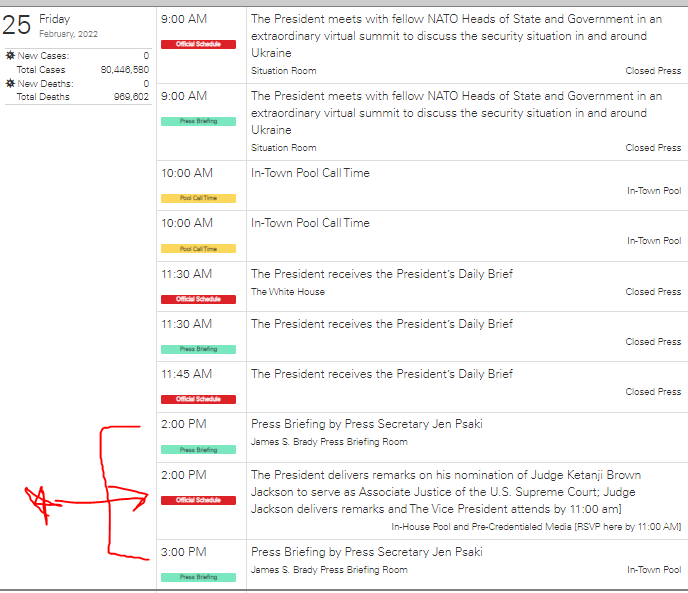This screenshot has height=593, width=688.
Task: Click Official Schedule tag under 11:45 AM
Action: pos(198,399)
